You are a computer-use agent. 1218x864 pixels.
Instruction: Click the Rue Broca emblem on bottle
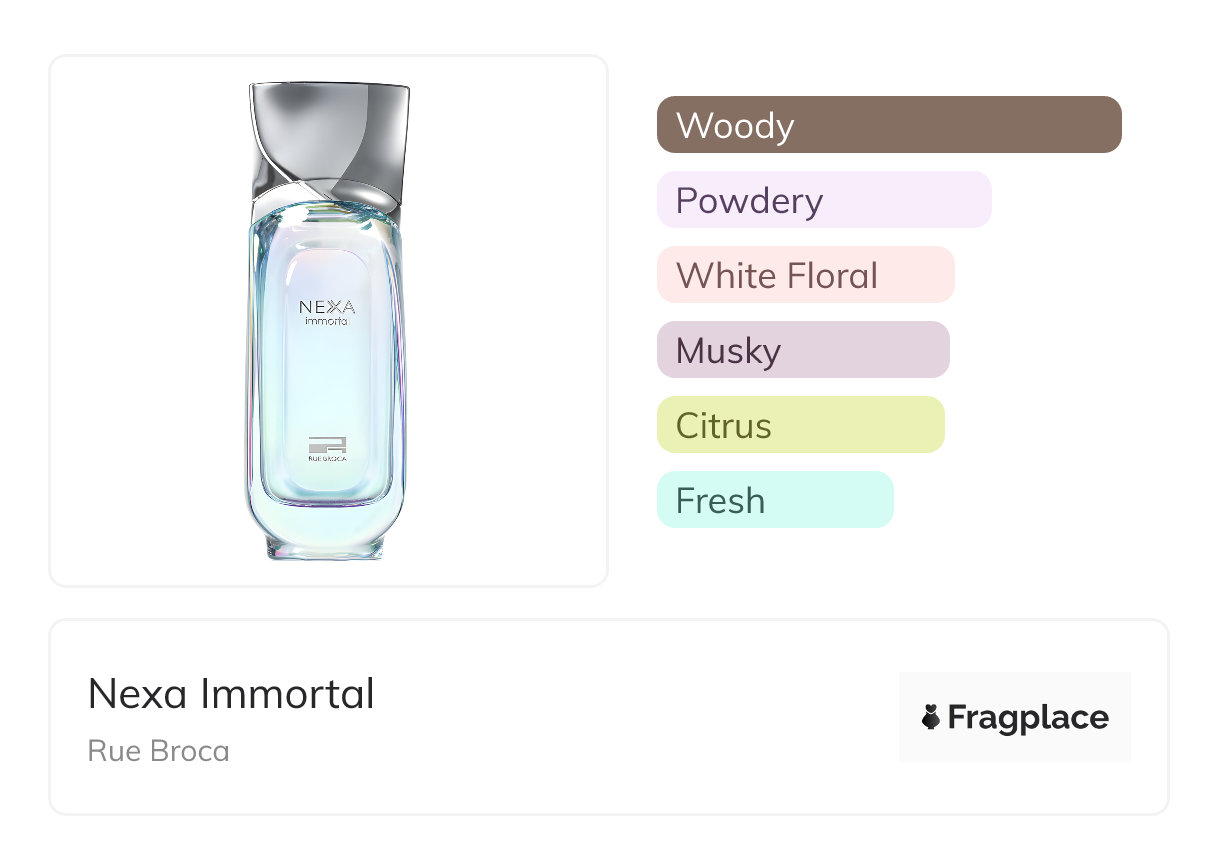pos(327,444)
